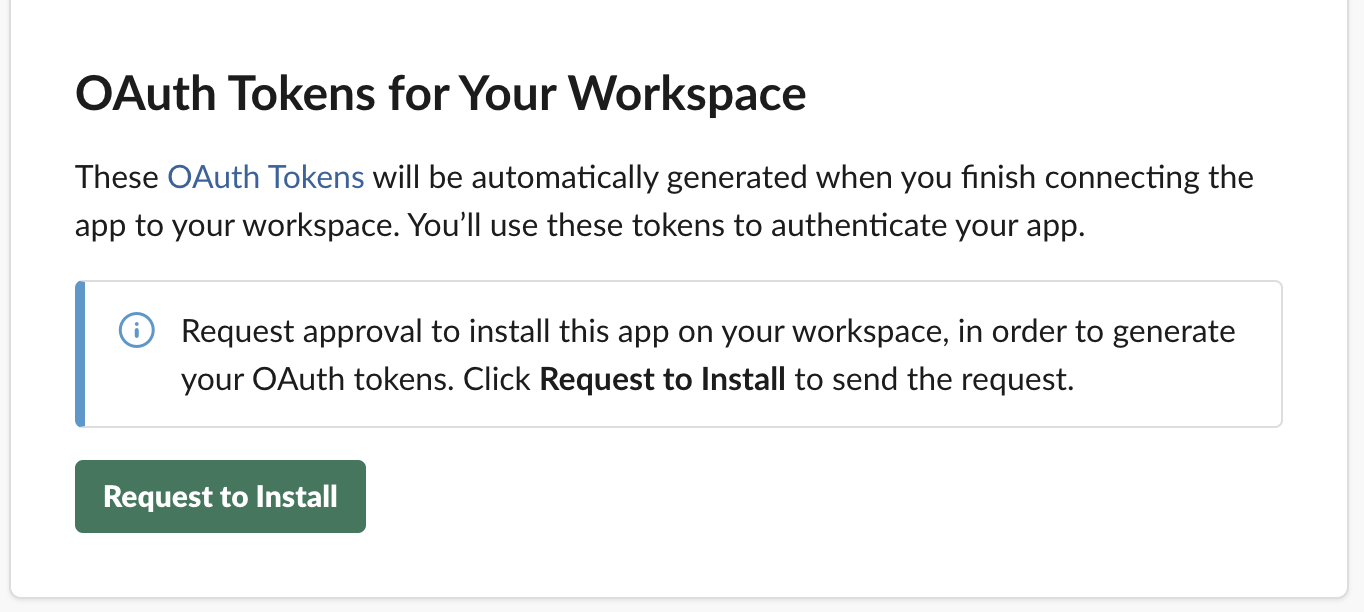This screenshot has width=1364, height=612.
Task: Click the word Workspace in the heading
Action: [688, 95]
